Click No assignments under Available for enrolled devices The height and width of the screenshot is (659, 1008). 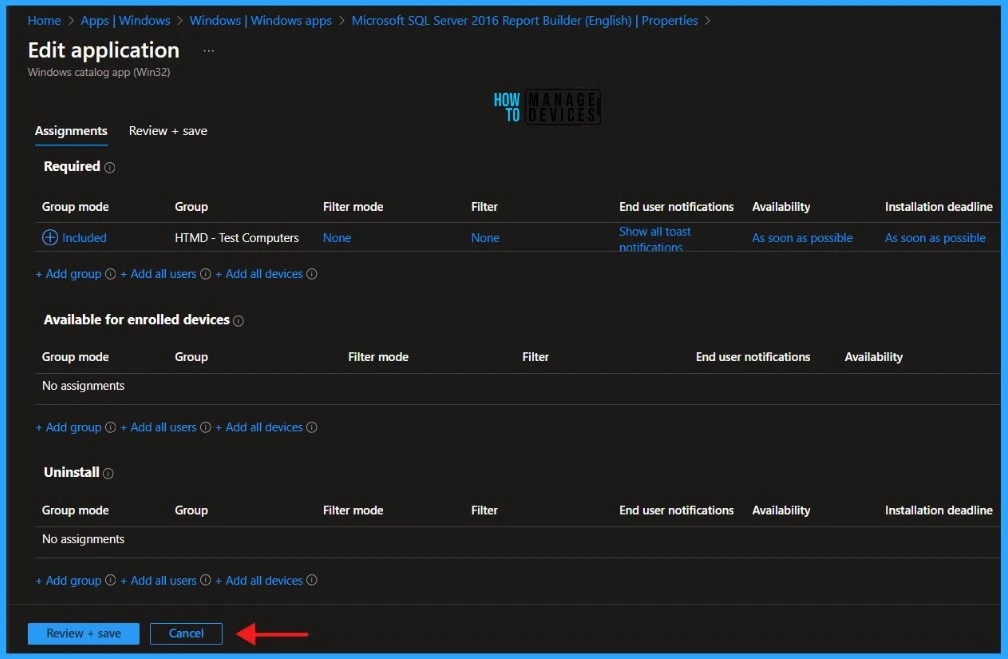pos(83,386)
